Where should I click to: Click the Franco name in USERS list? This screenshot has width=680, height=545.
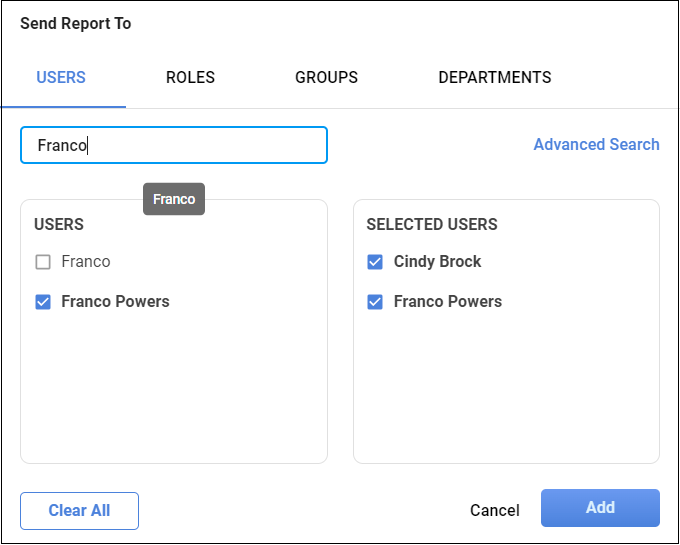pos(86,262)
